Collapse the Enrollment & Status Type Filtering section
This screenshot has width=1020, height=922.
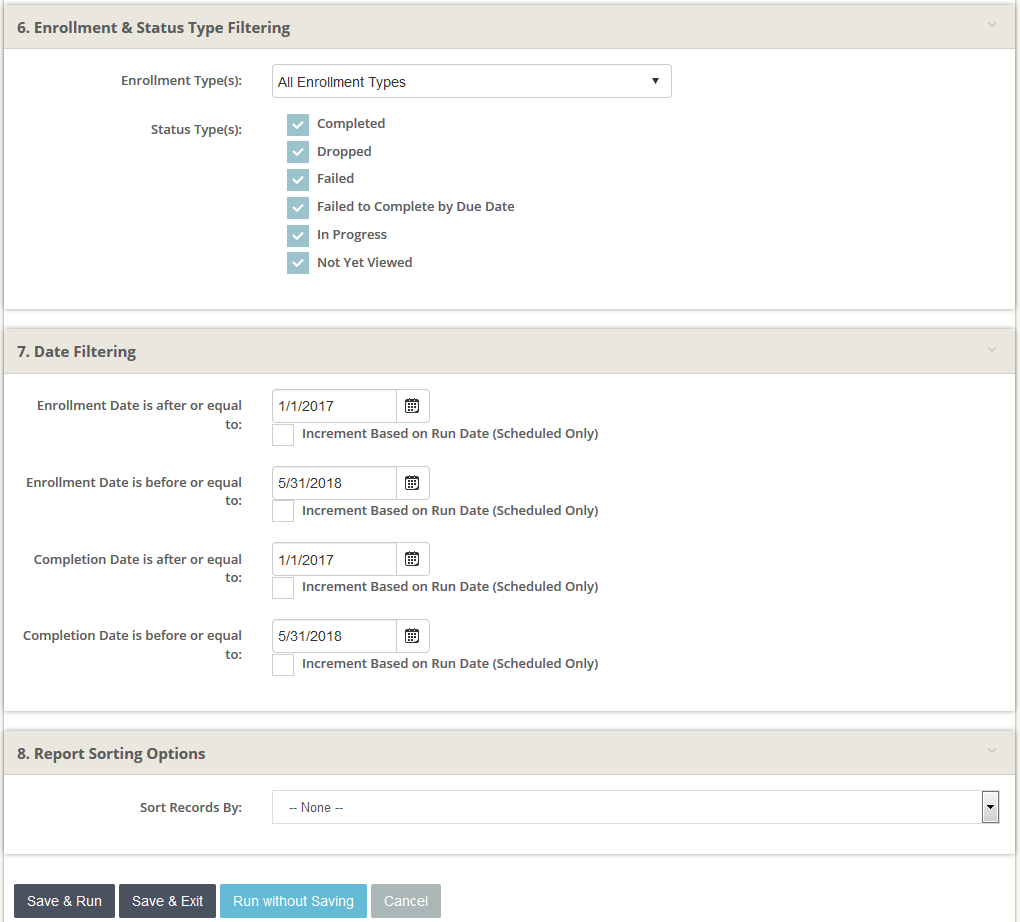click(991, 26)
